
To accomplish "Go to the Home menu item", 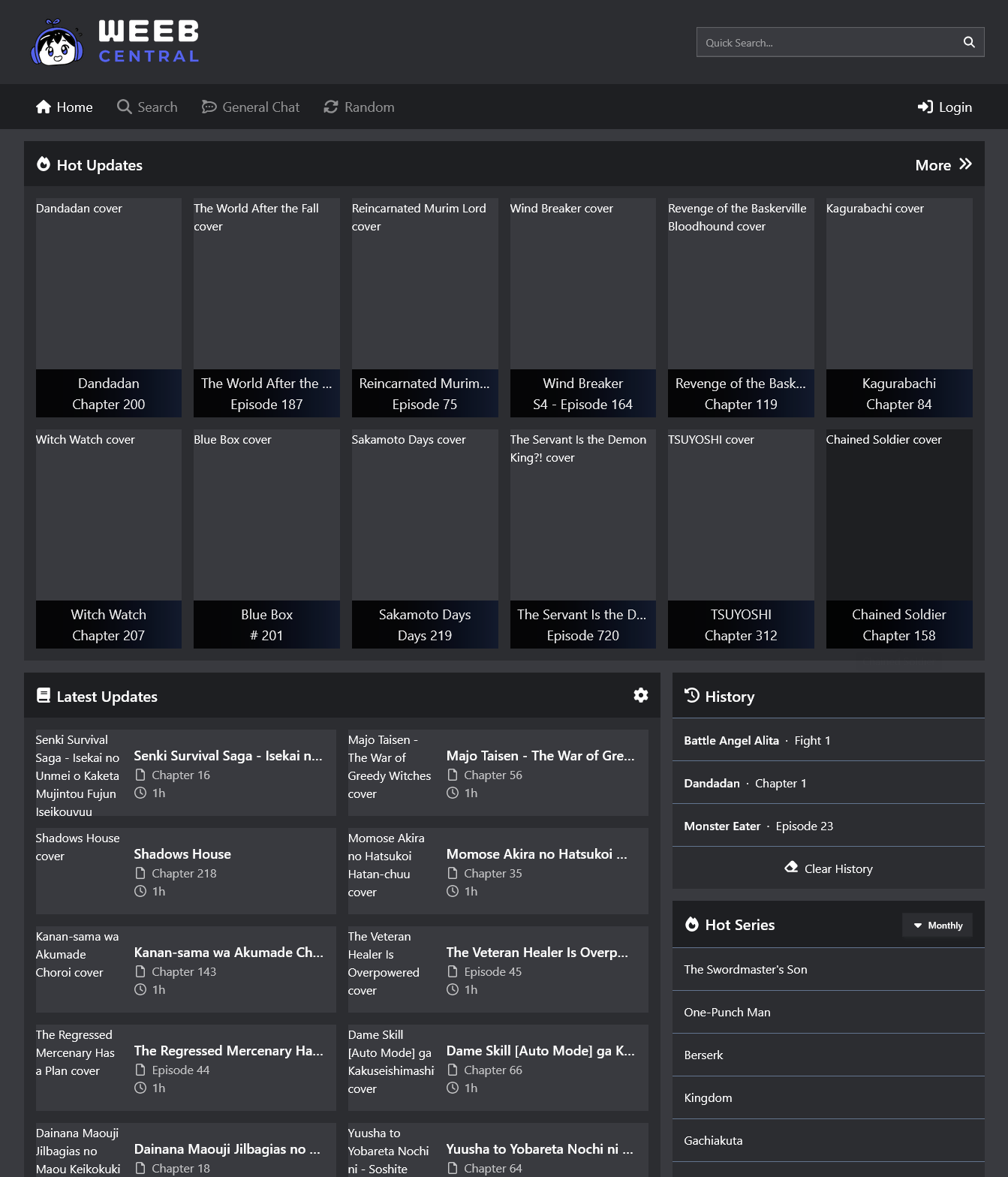I will click(65, 107).
